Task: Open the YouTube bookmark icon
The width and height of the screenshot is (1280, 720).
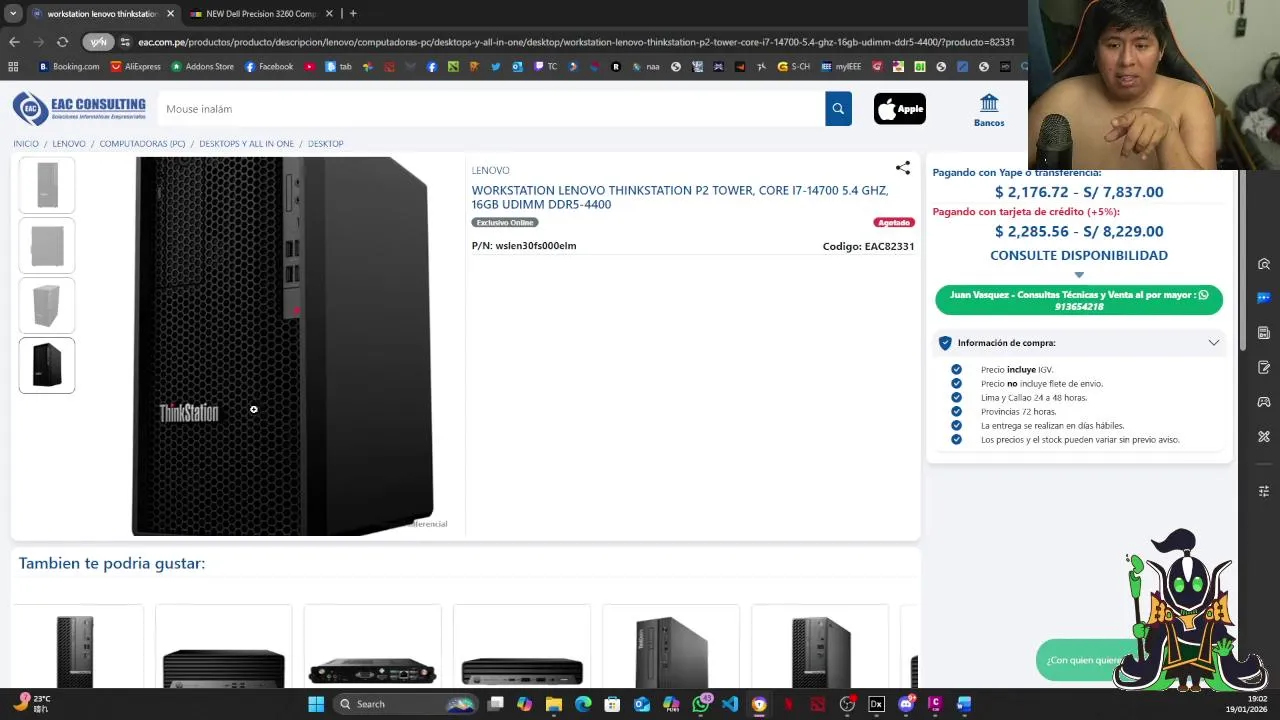Action: [x=309, y=67]
